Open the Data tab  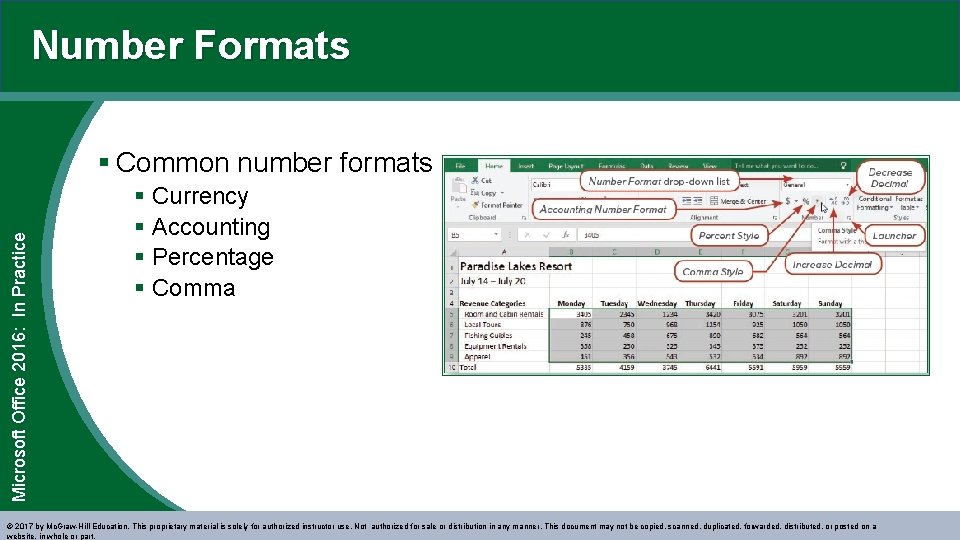647,166
